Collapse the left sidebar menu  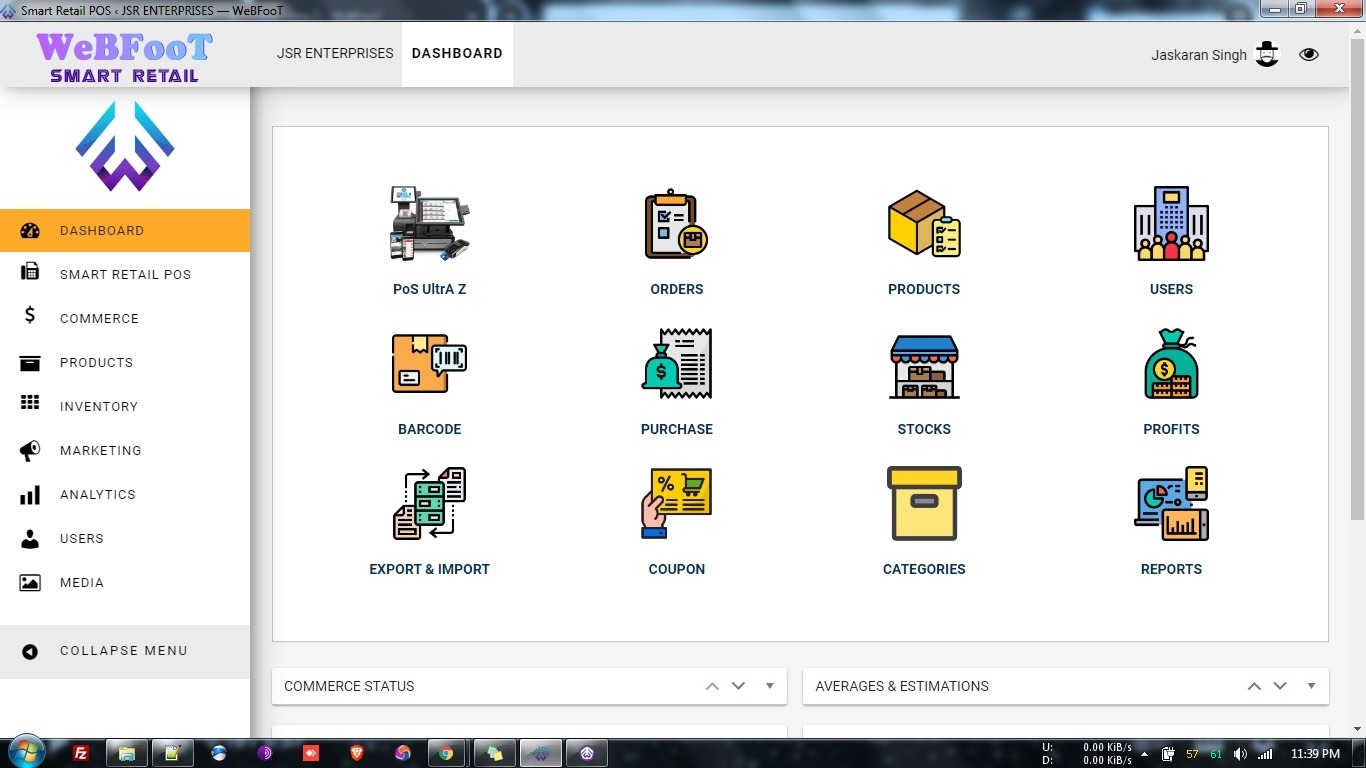coord(124,651)
